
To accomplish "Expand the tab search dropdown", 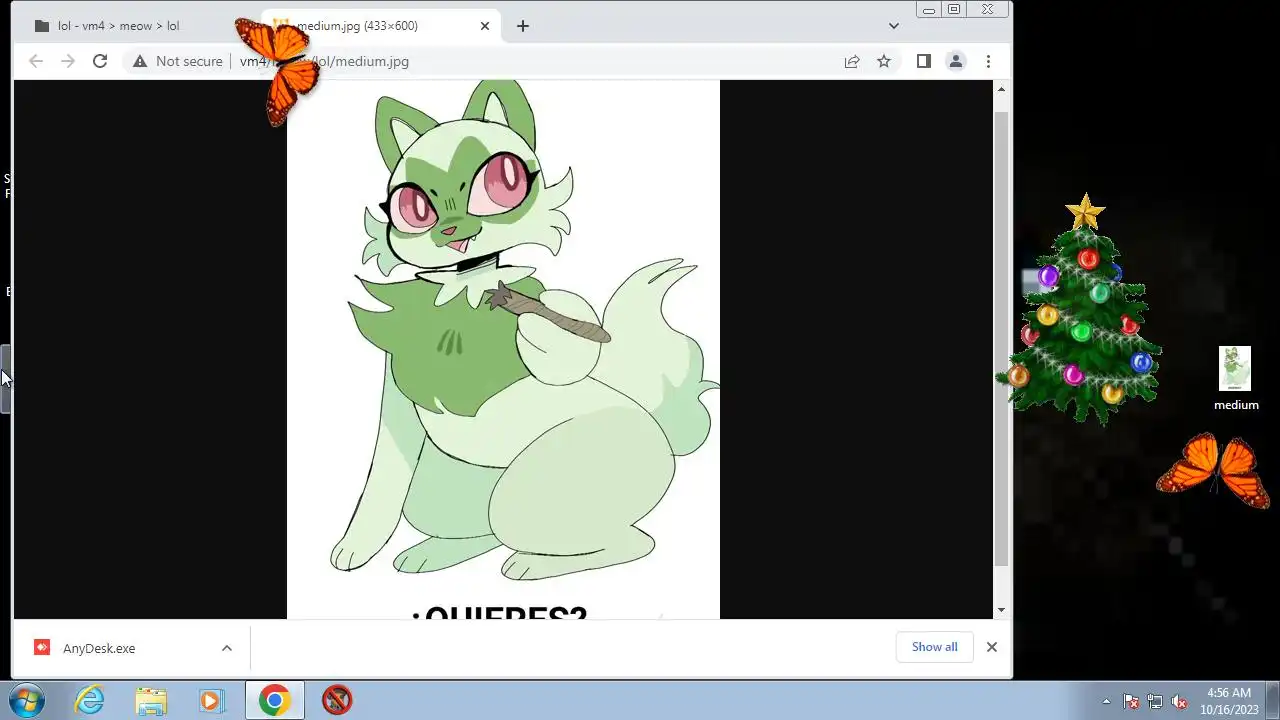I will [894, 26].
